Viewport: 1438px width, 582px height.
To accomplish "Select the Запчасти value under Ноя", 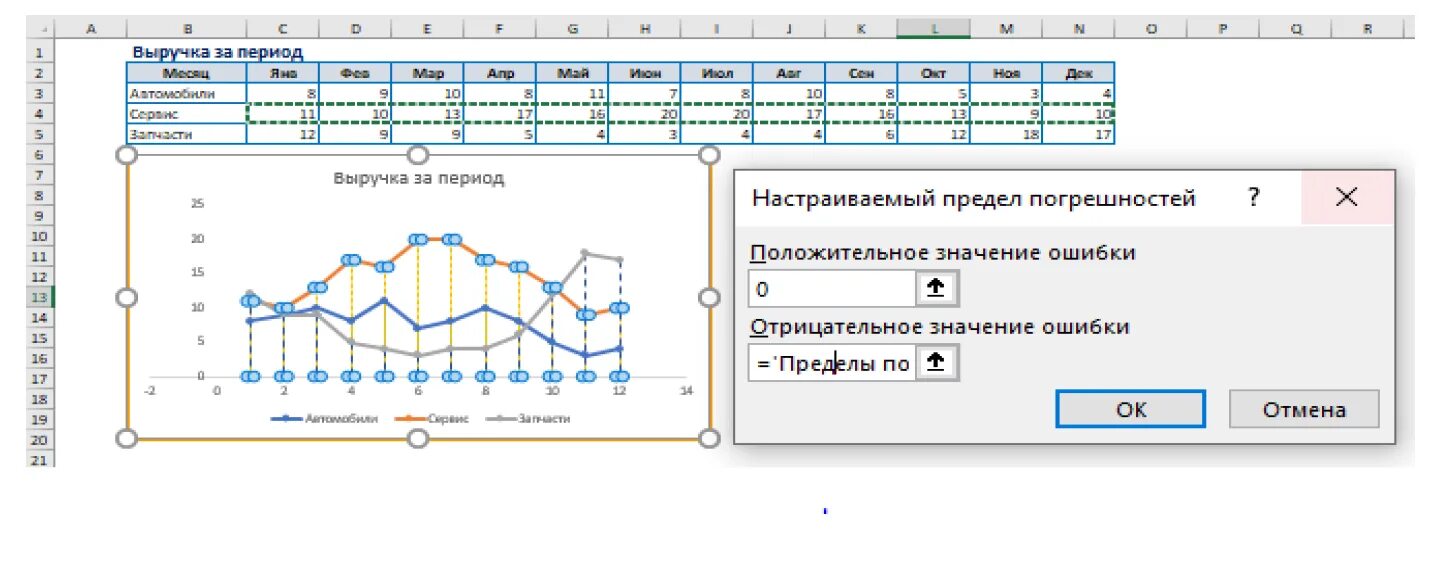I will click(1006, 134).
